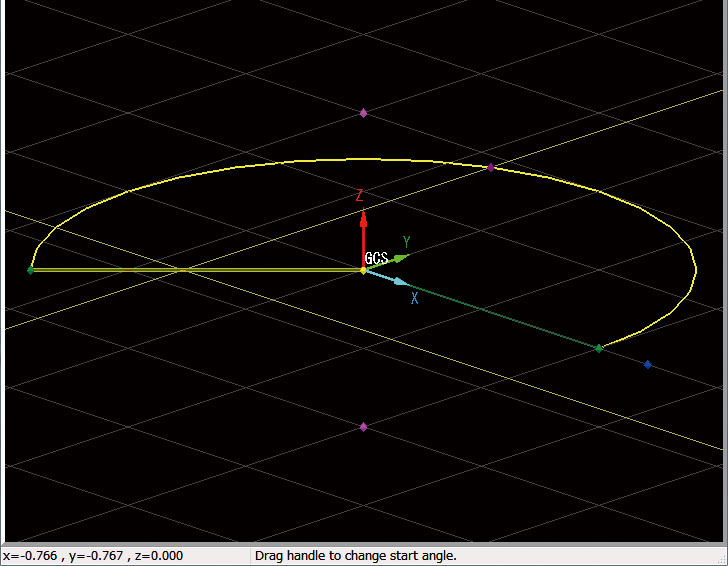
Task: Click the blue X axis label
Action: (x=415, y=298)
